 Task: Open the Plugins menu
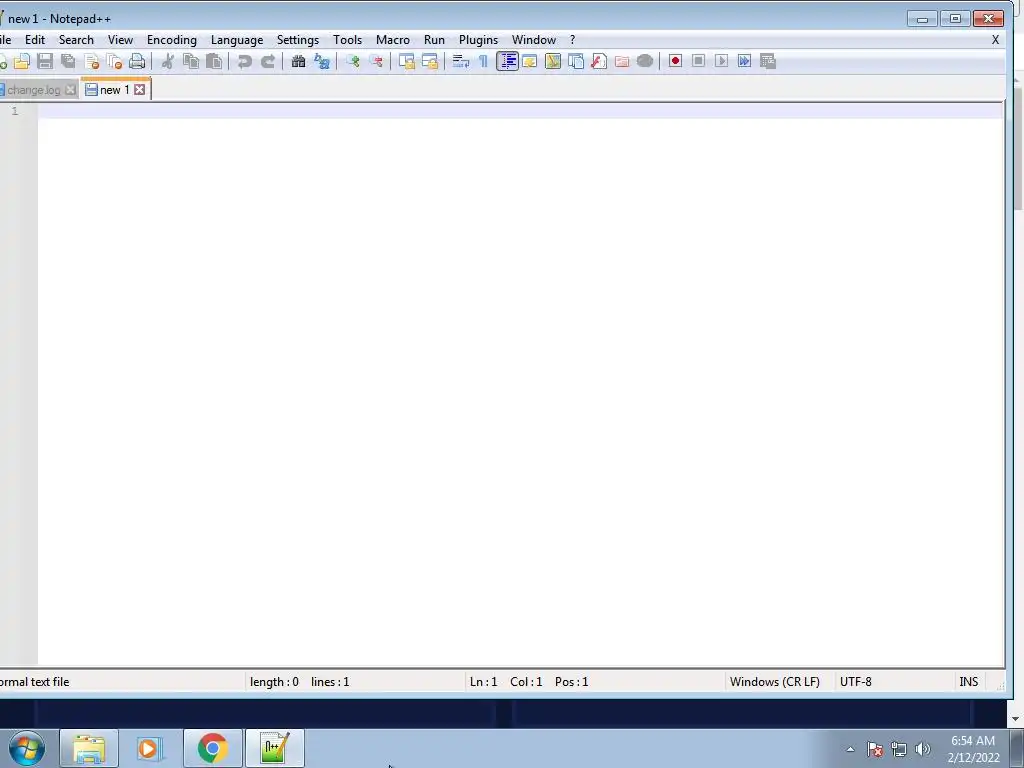click(x=478, y=40)
